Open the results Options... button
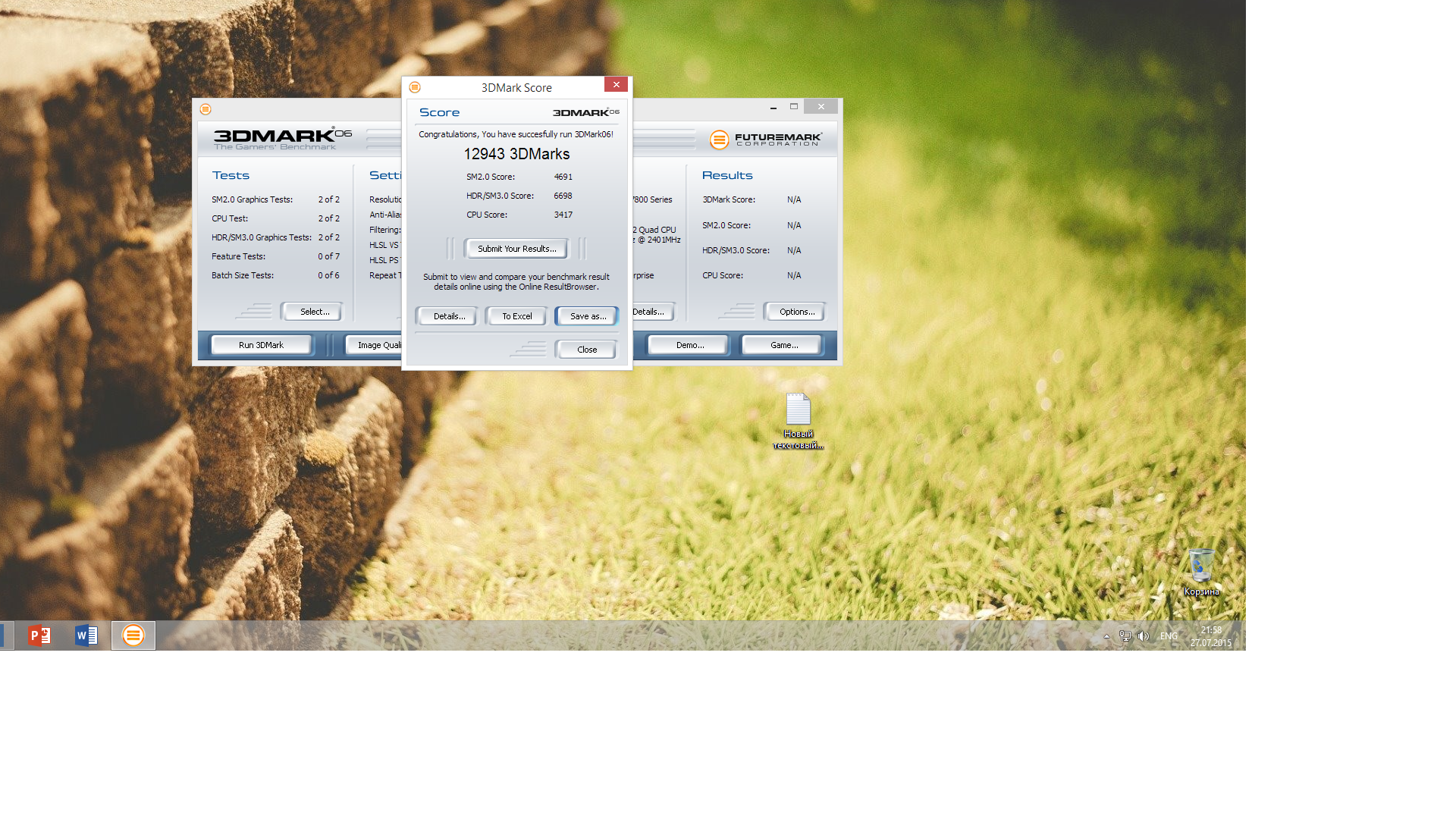Screen dimensions: 1456x819 [796, 312]
